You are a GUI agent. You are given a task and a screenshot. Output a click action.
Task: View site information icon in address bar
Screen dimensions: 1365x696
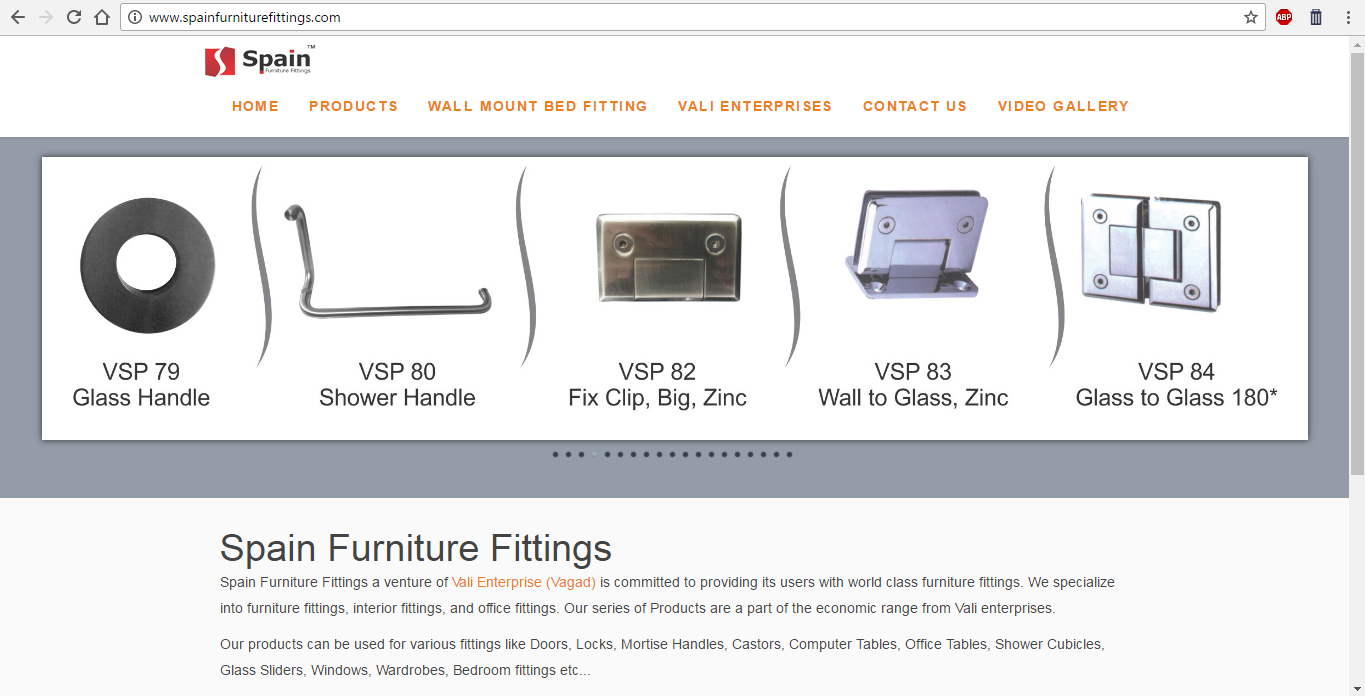coord(135,17)
